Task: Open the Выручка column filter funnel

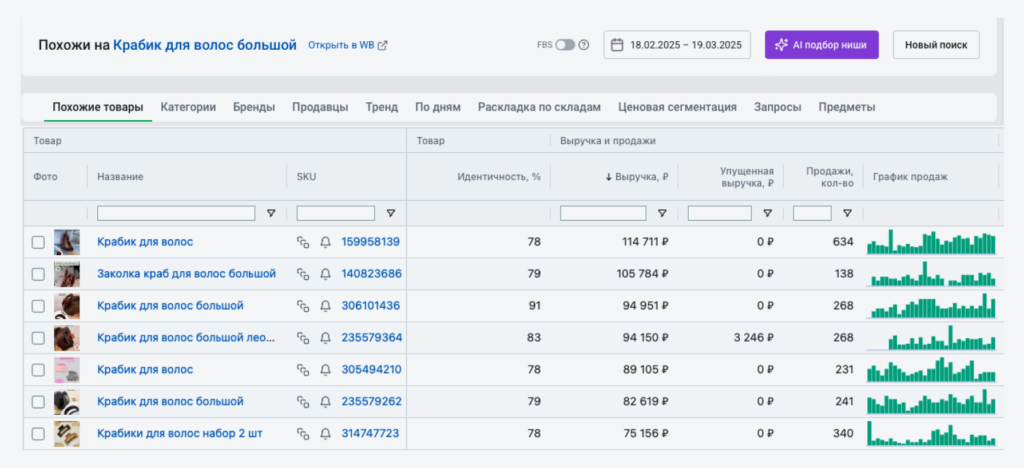Action: pyautogui.click(x=662, y=213)
